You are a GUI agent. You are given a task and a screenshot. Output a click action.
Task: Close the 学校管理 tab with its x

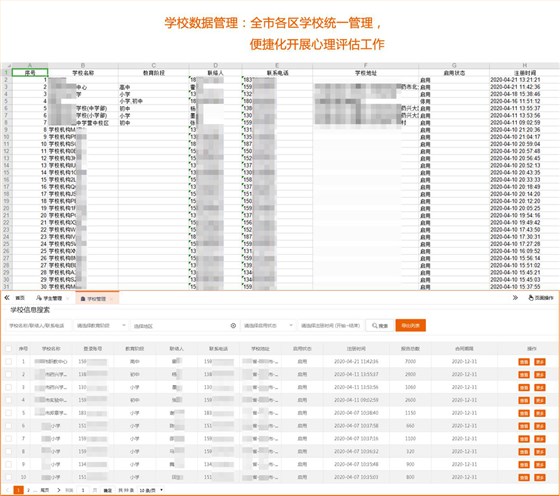click(112, 299)
